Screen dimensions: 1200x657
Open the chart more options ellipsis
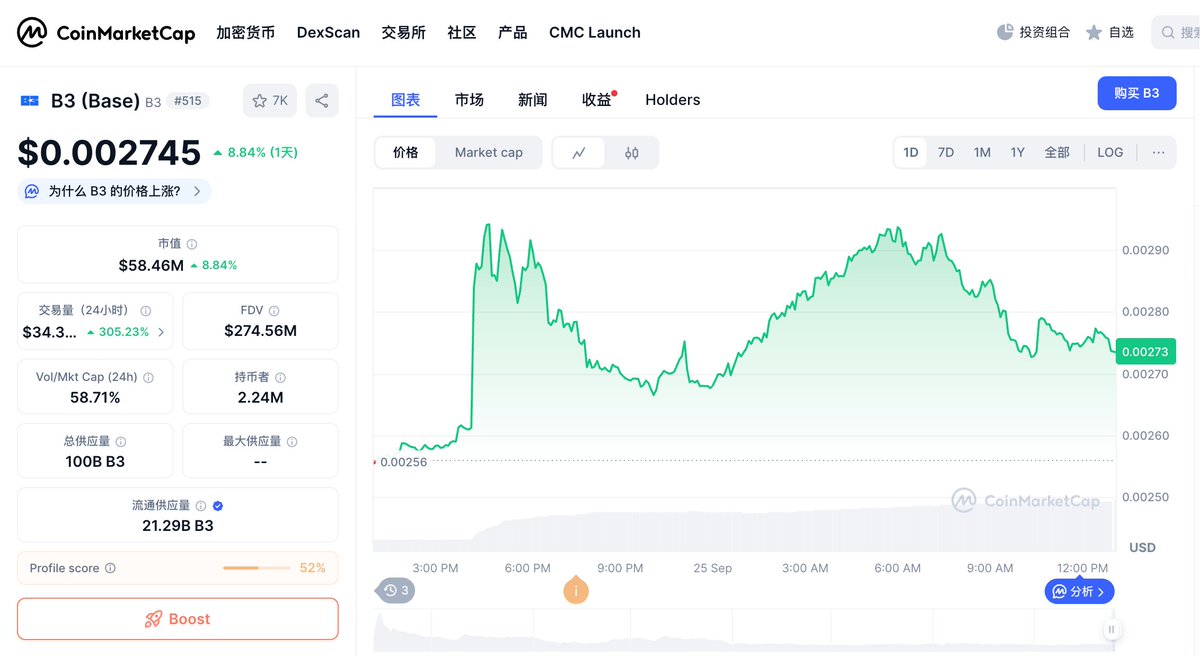[1158, 153]
